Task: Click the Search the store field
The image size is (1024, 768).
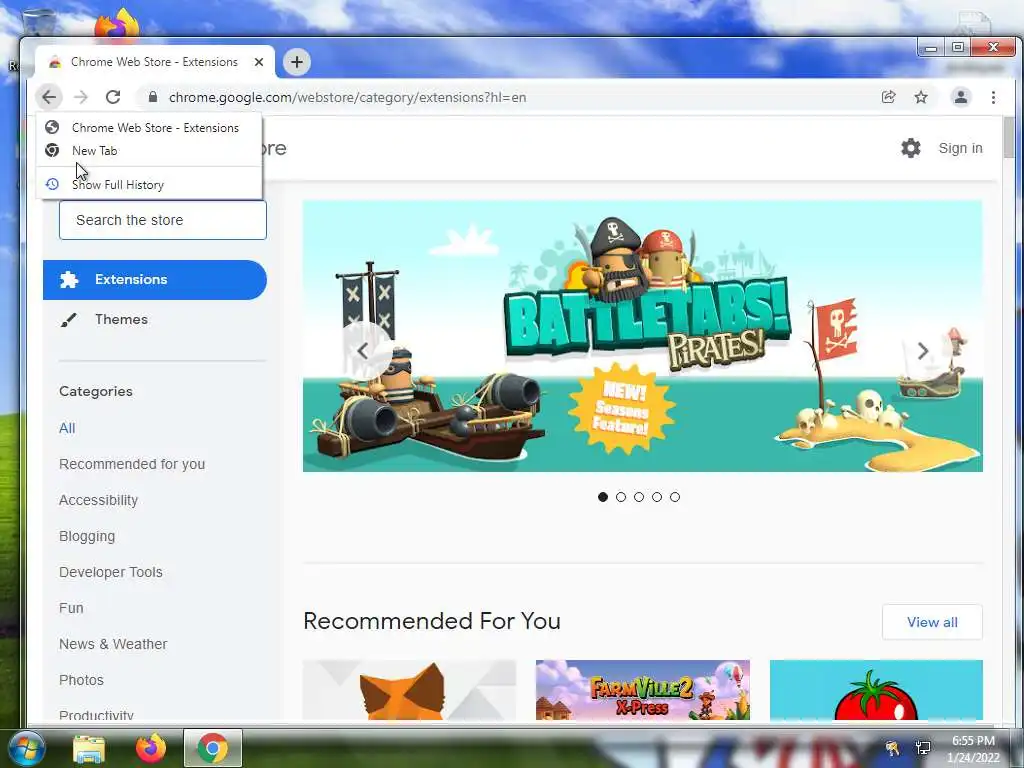Action: (x=163, y=220)
